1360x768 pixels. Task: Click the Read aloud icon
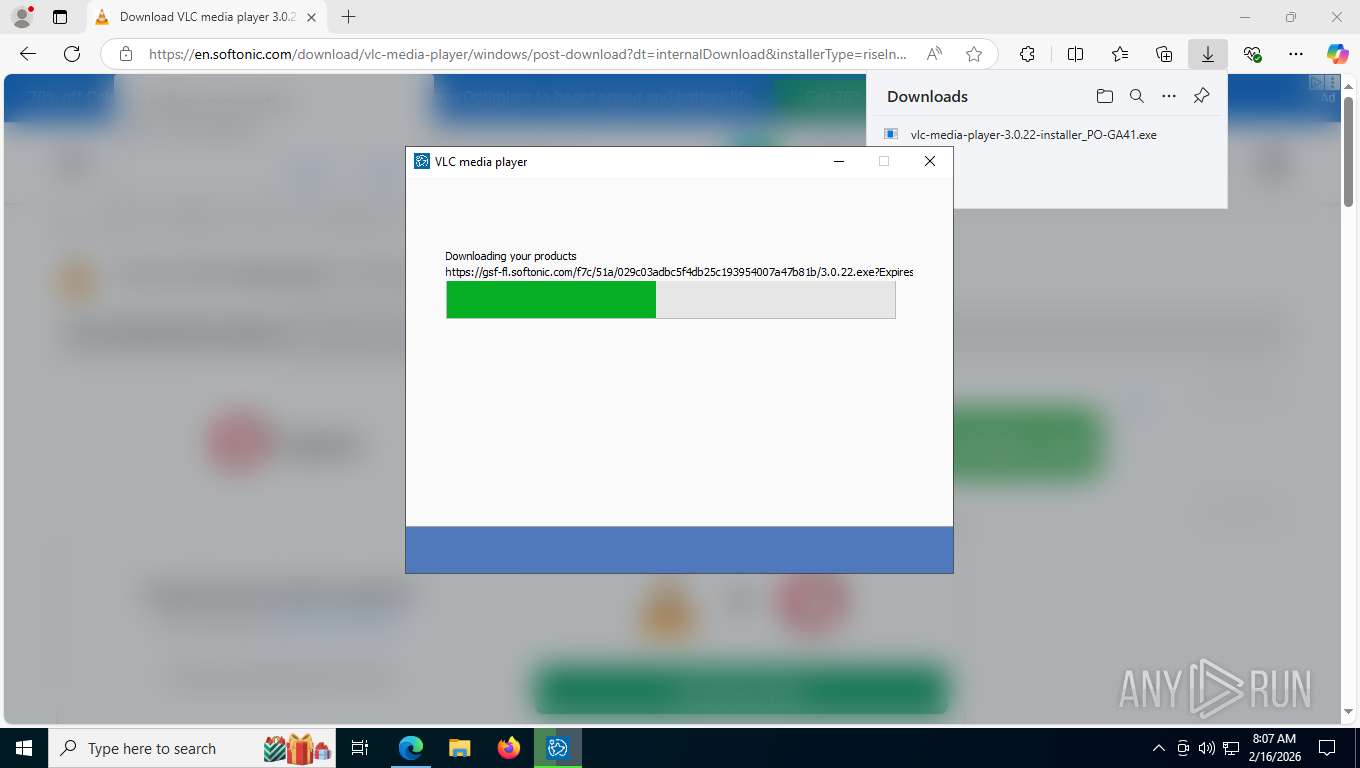[934, 54]
